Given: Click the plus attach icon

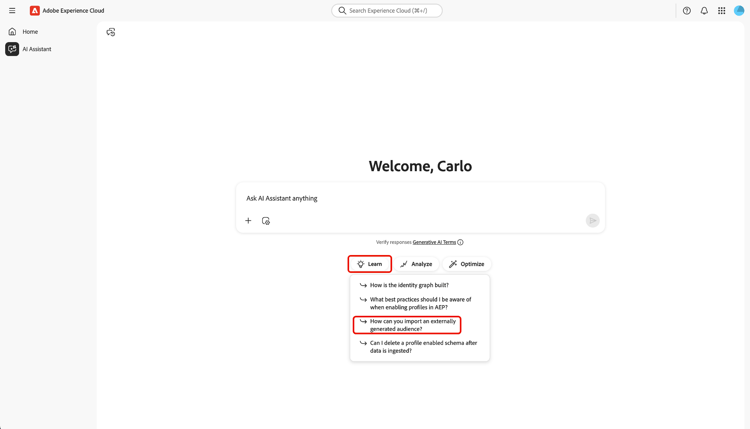Looking at the screenshot, I should click(248, 220).
